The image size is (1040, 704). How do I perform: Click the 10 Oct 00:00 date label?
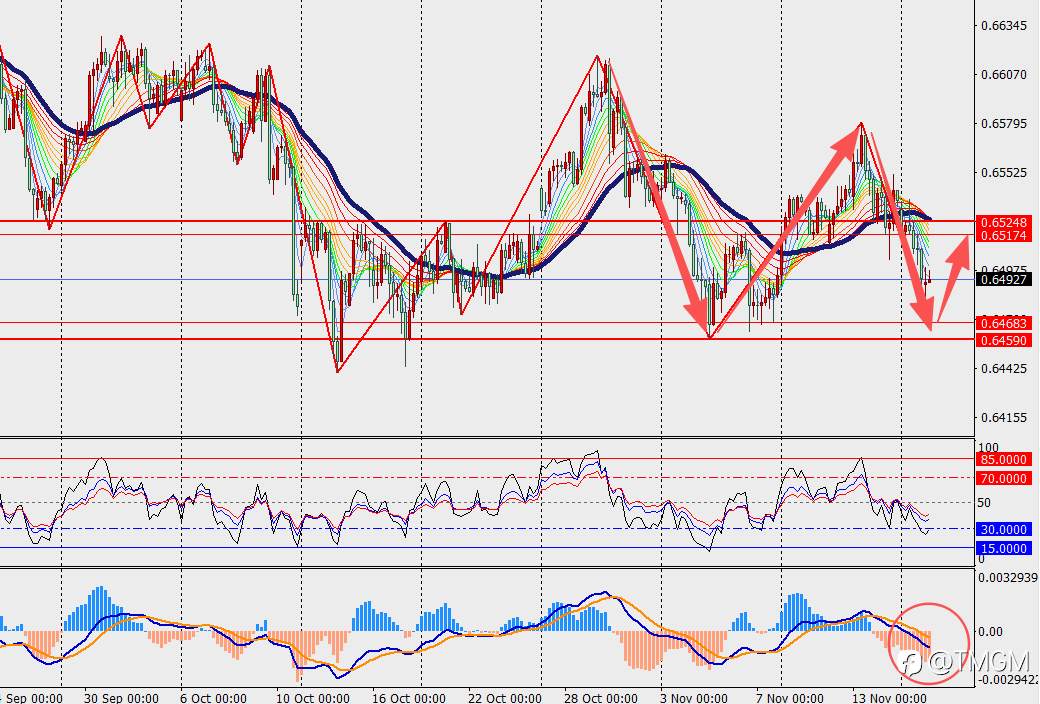click(x=312, y=698)
